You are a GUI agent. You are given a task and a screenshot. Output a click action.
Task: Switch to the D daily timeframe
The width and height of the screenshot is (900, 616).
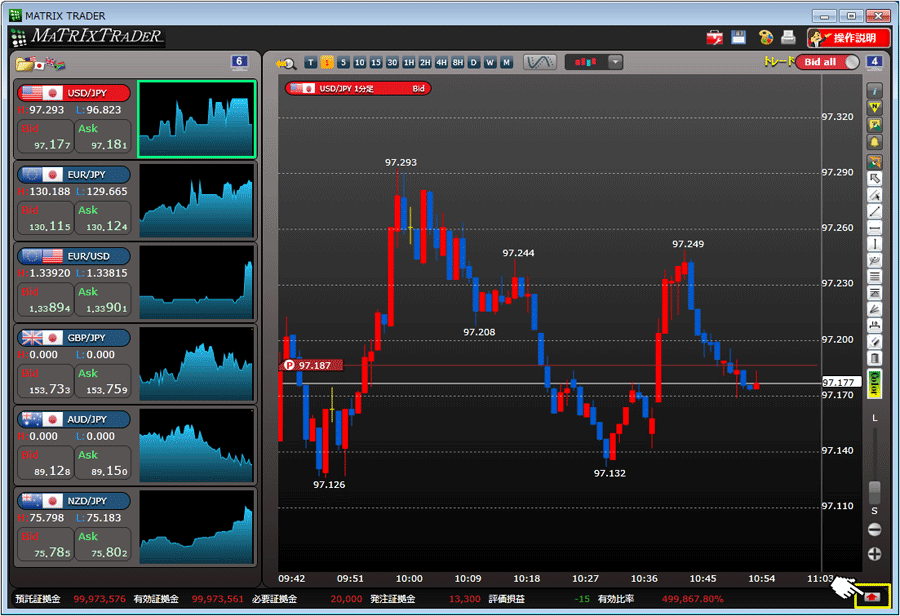[x=474, y=63]
